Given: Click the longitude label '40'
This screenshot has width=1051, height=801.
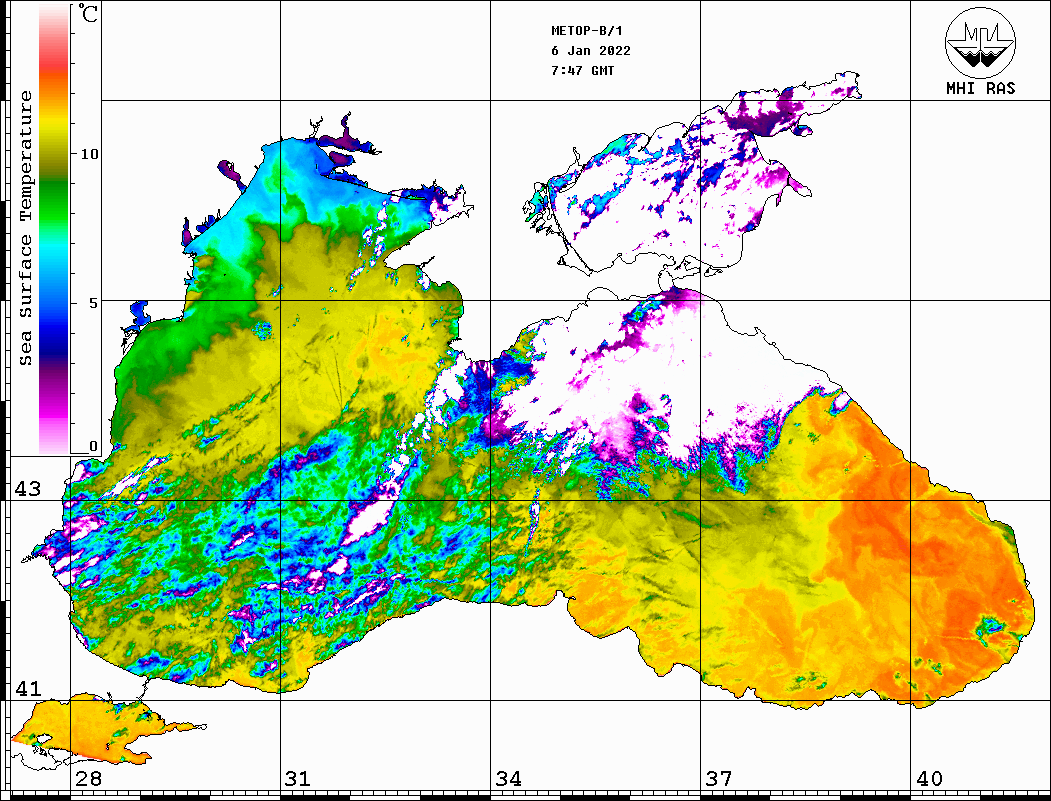Looking at the screenshot, I should tap(929, 778).
